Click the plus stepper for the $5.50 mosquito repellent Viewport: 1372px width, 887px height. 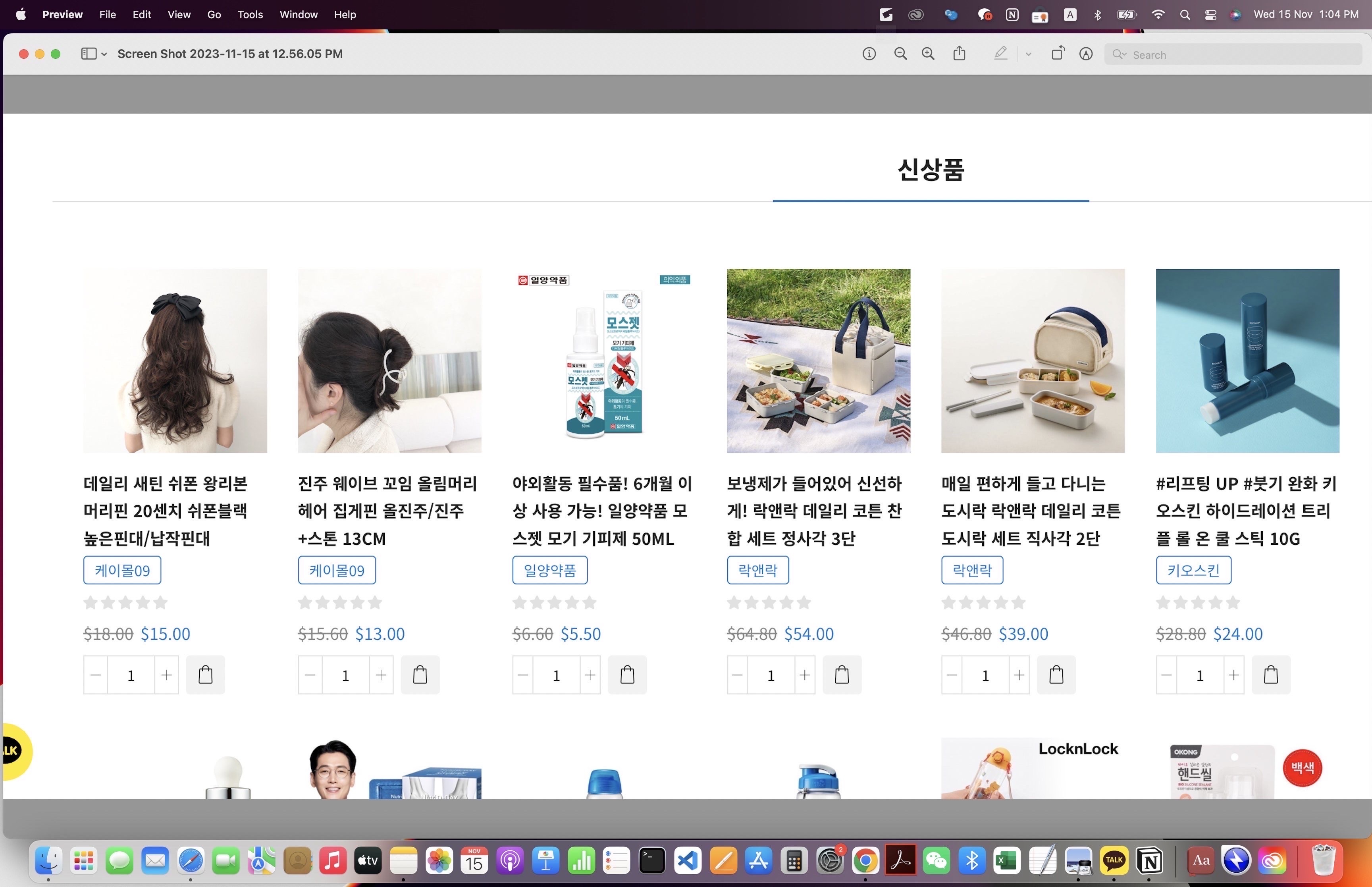point(590,675)
